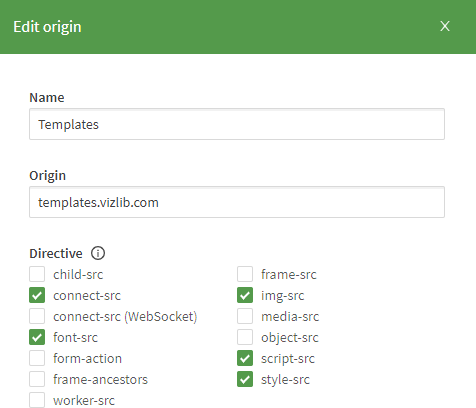The height and width of the screenshot is (408, 476).
Task: Uncheck the connect-src directive
Action: pyautogui.click(x=37, y=295)
